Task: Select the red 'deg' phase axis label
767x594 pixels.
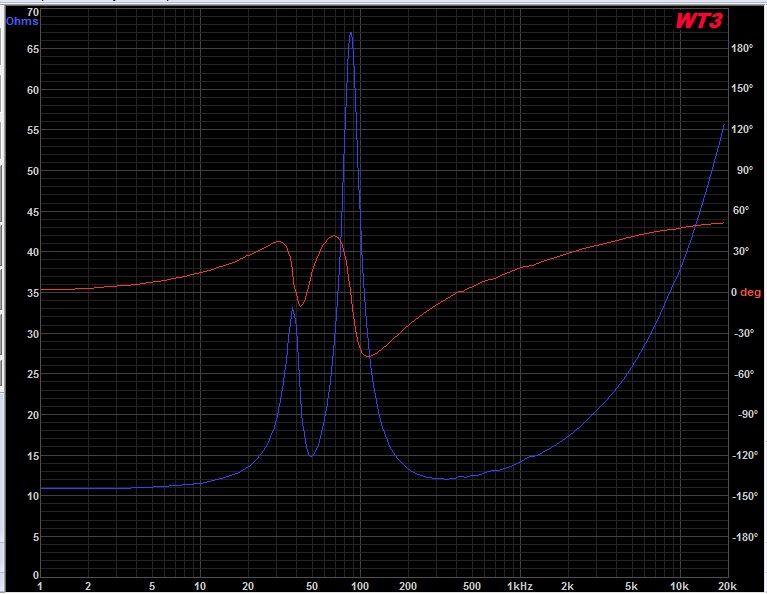Action: click(750, 293)
